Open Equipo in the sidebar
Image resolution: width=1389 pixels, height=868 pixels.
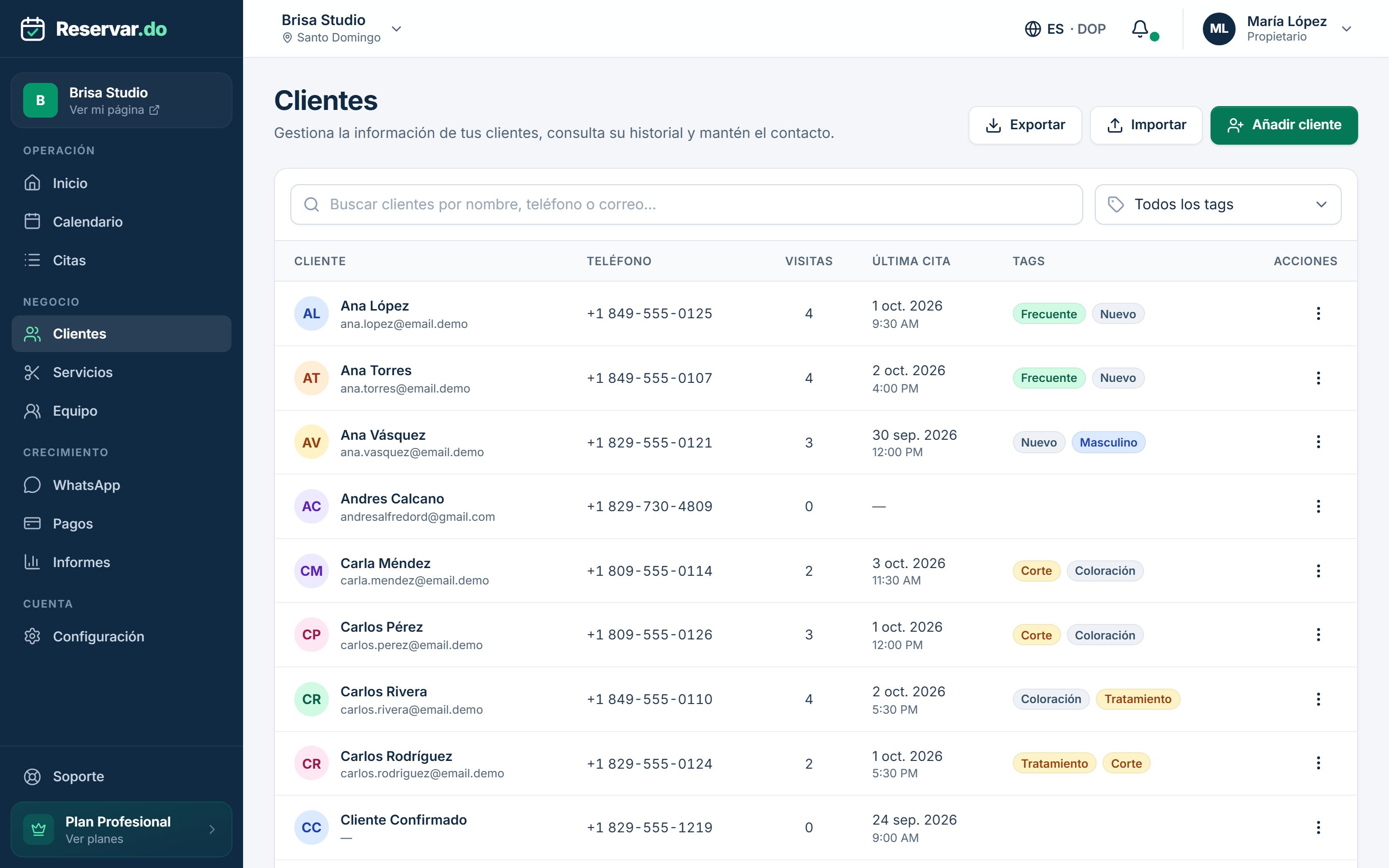pyautogui.click(x=121, y=411)
